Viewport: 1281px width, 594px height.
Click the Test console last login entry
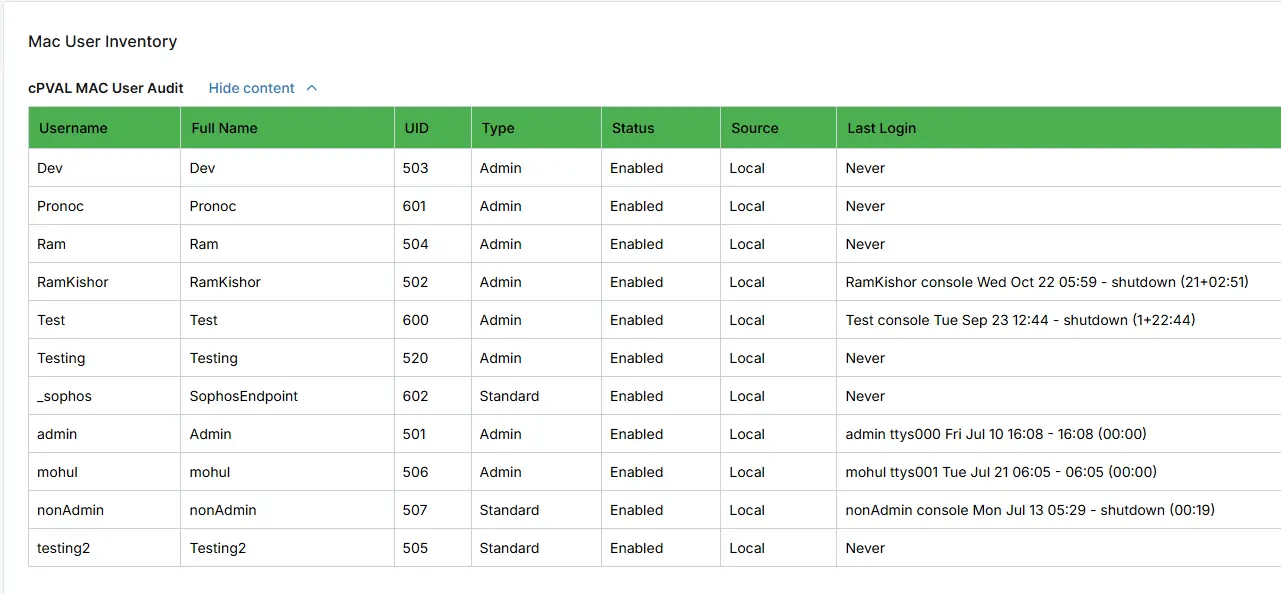pyautogui.click(x=1020, y=320)
